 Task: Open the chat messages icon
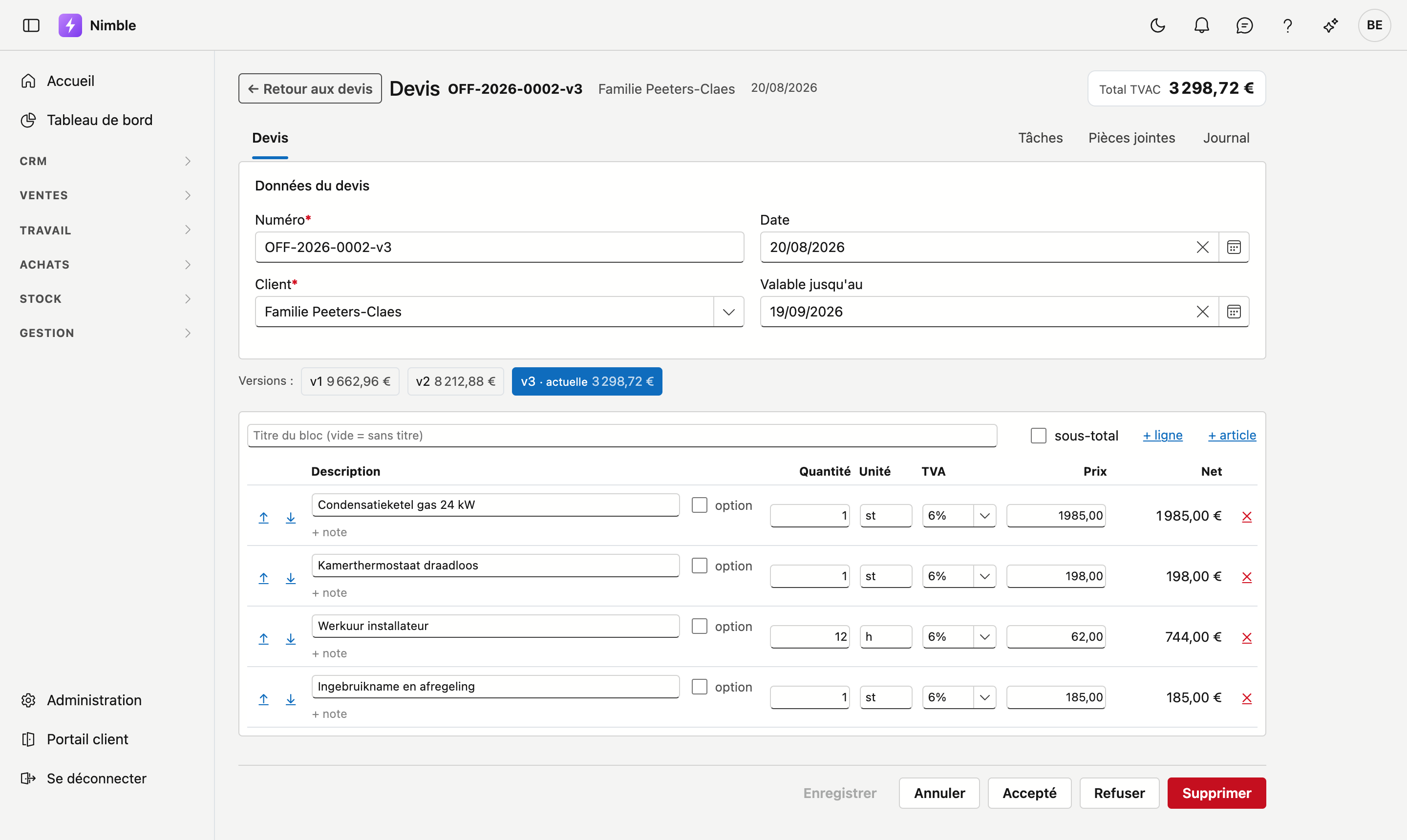(1244, 25)
